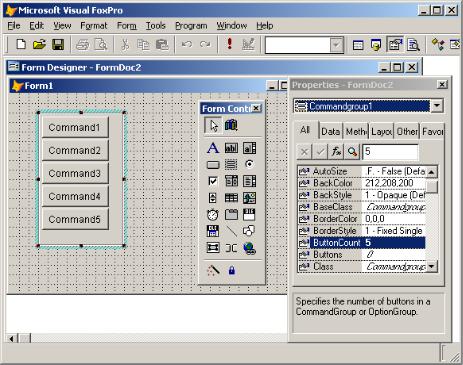Accept the property value with the checkmark
The height and width of the screenshot is (365, 463).
[320, 152]
